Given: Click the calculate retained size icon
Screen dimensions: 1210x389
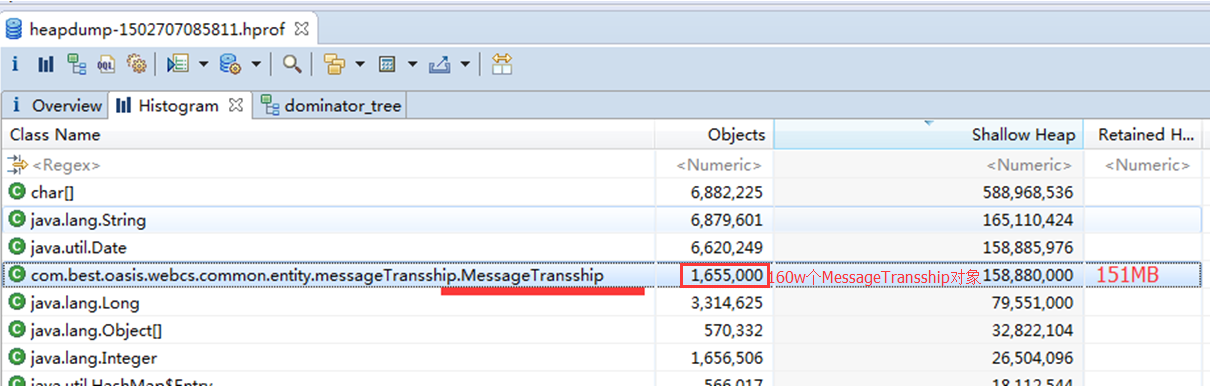Looking at the screenshot, I should [x=387, y=64].
